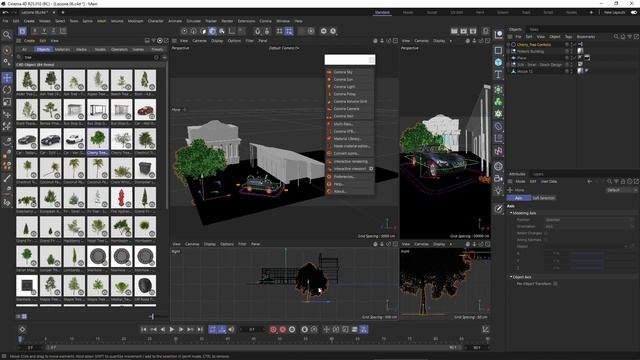Click Attributes panel back arrow
640x360 pixels.
(x=589, y=181)
